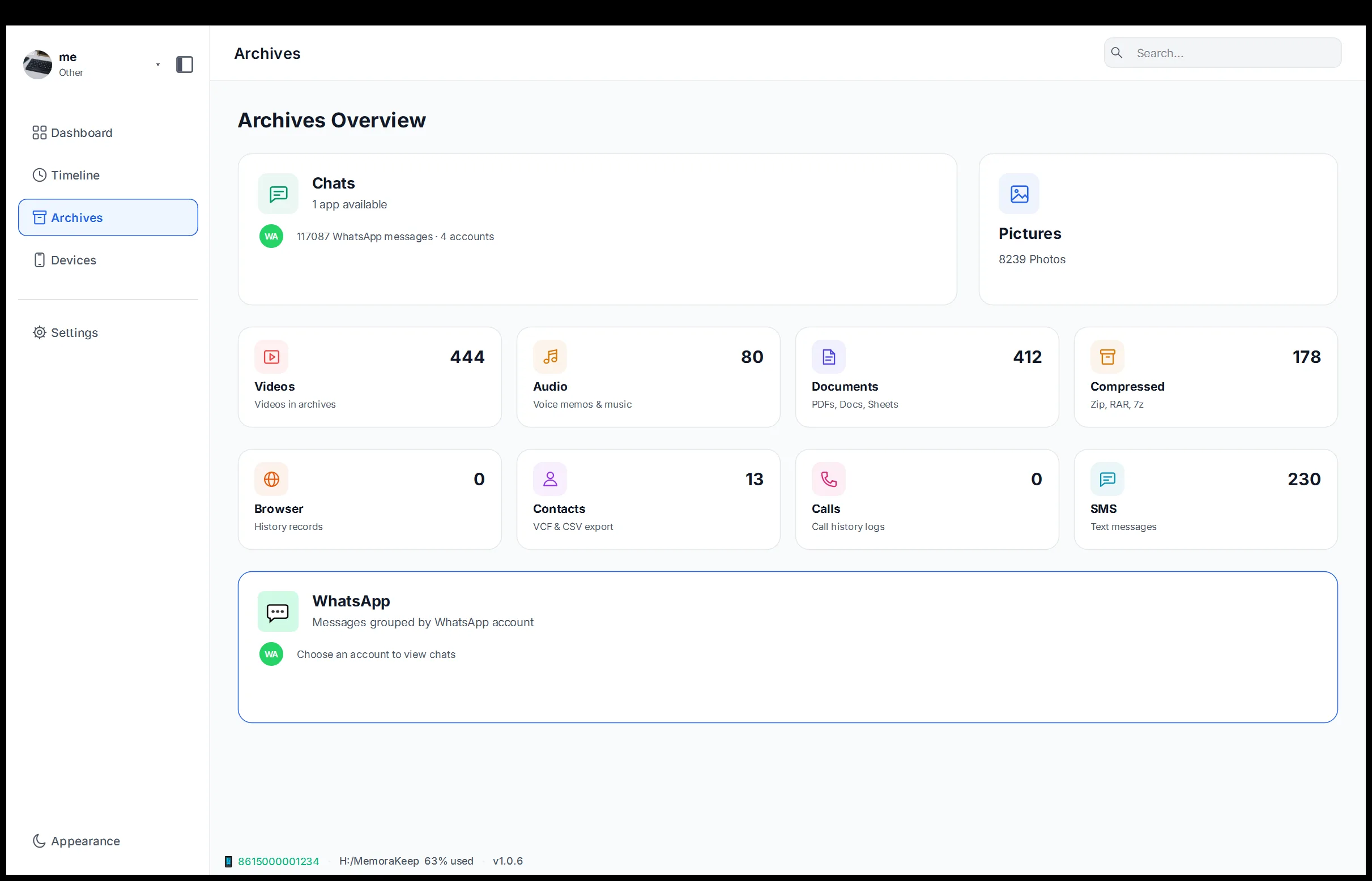Open the Contacts person icon

coord(550,479)
